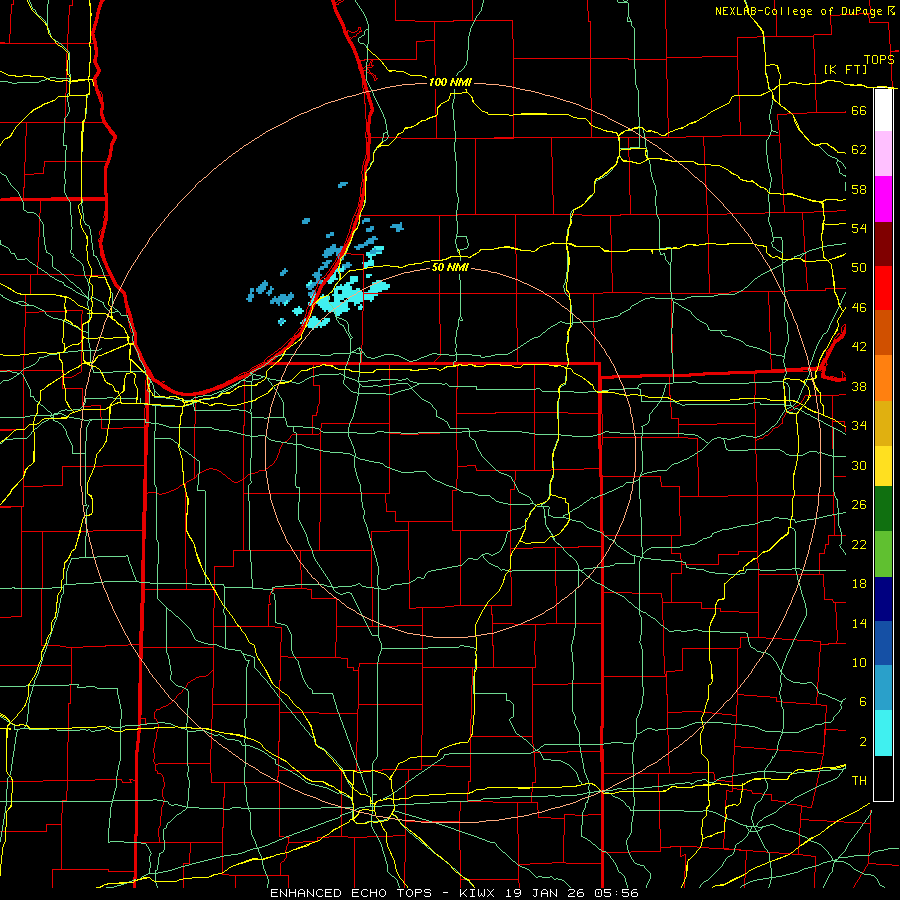Click the [K FT] units label
The width and height of the screenshot is (900, 900).
point(845,69)
